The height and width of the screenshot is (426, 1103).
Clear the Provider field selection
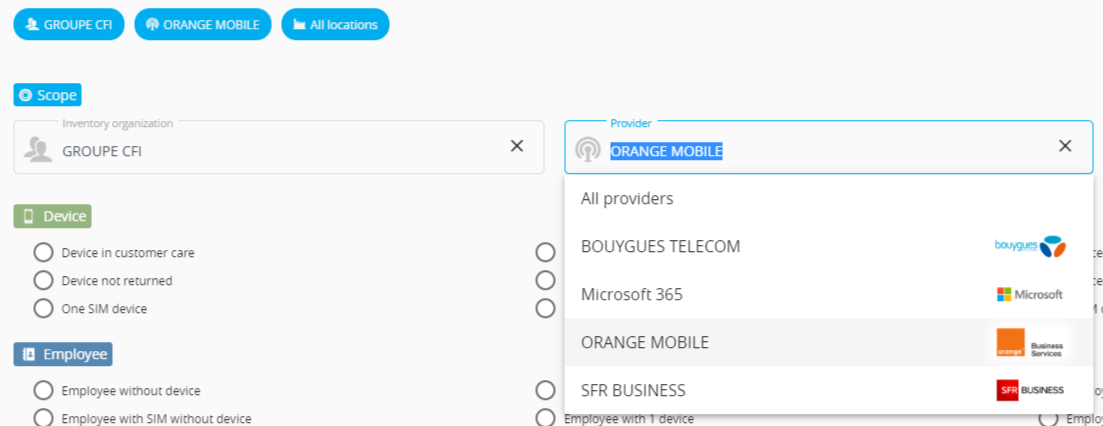point(1065,146)
